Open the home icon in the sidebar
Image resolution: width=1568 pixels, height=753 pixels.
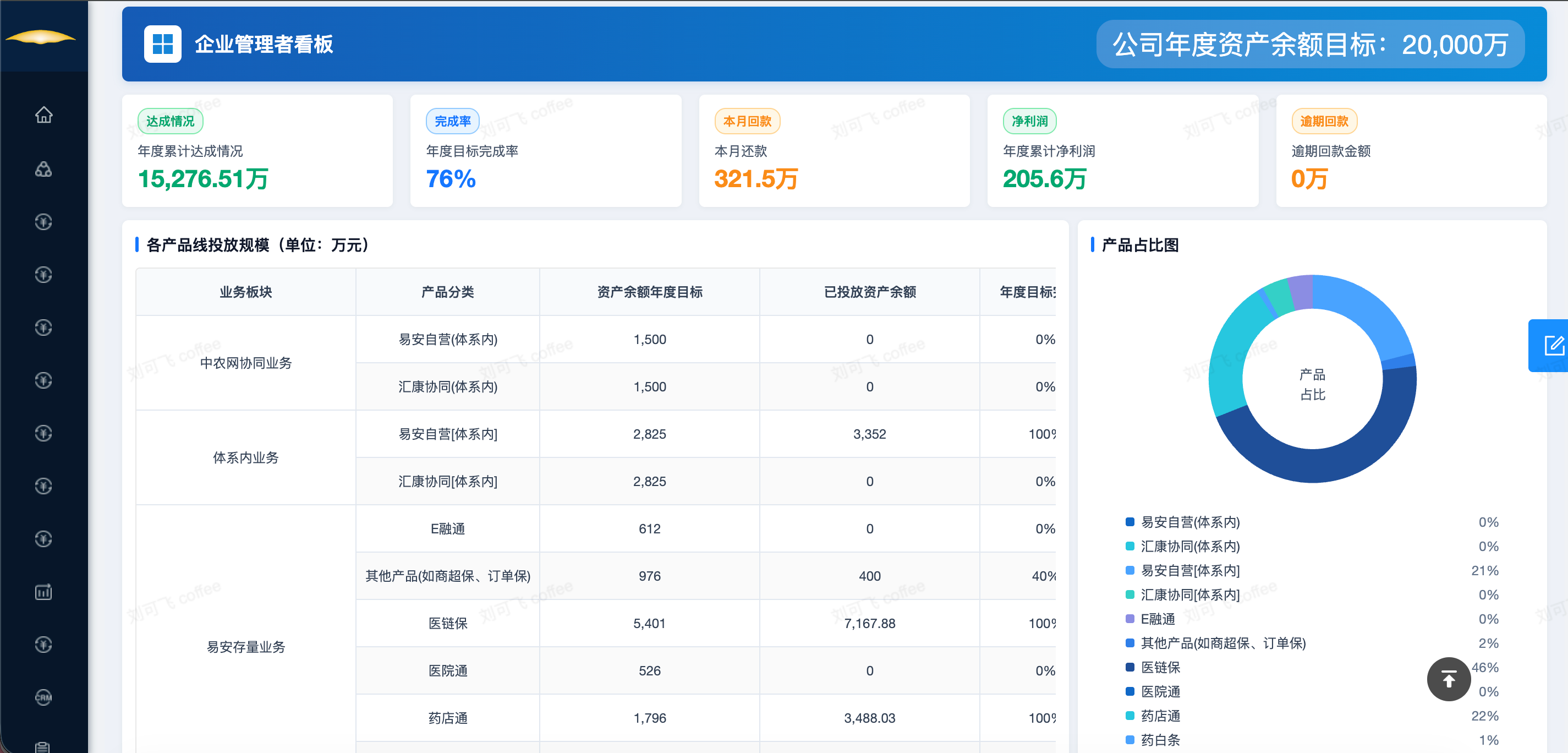coord(43,114)
